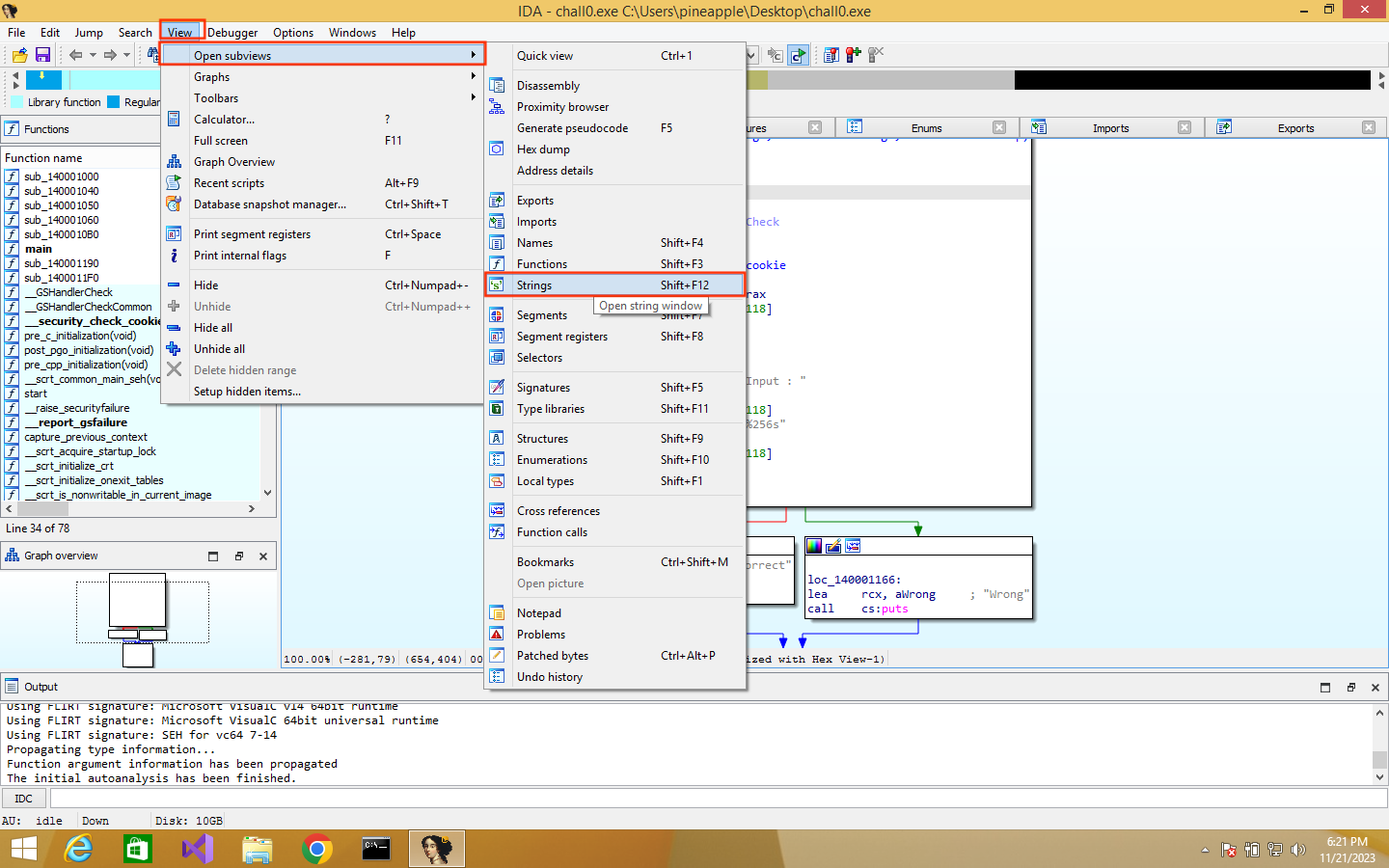Open the Options menu
Screen dimensions: 1389x868
point(293,32)
